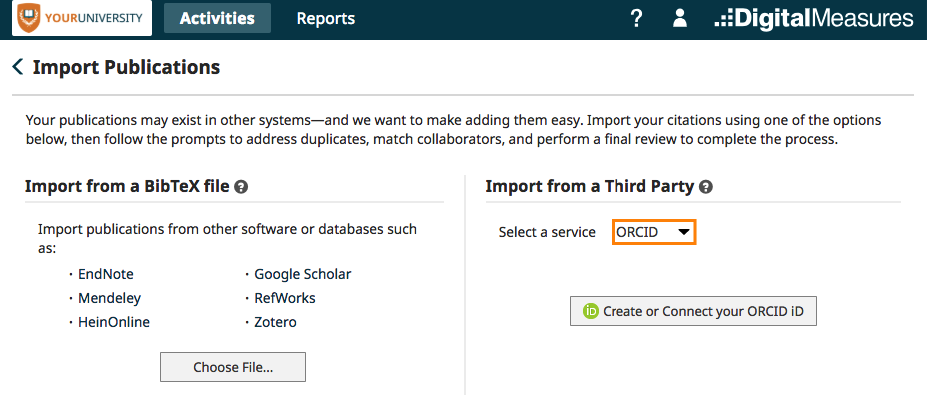Open the user profile icon
The width and height of the screenshot is (927, 395).
tap(680, 18)
